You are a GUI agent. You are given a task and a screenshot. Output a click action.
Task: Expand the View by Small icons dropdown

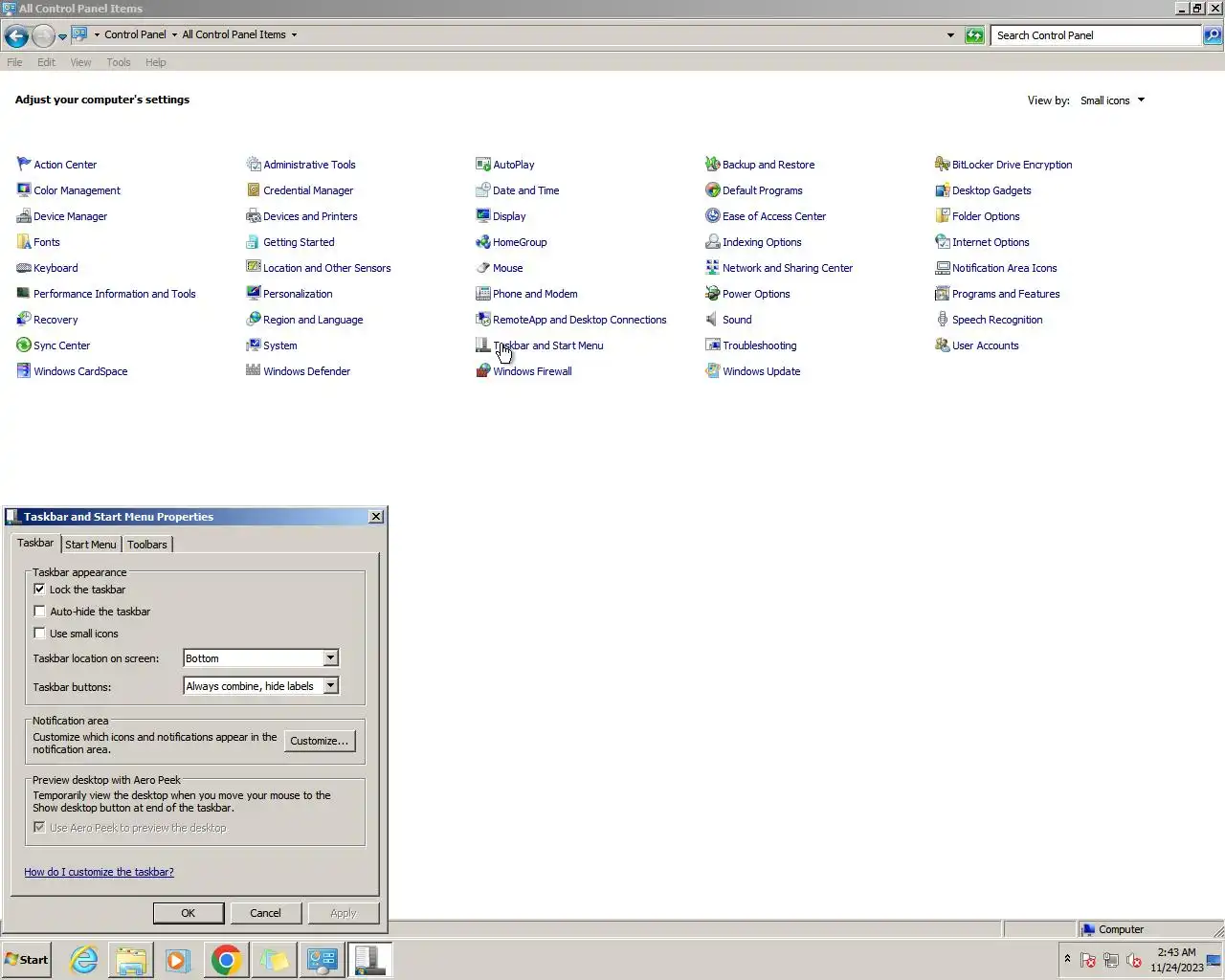pos(1141,100)
